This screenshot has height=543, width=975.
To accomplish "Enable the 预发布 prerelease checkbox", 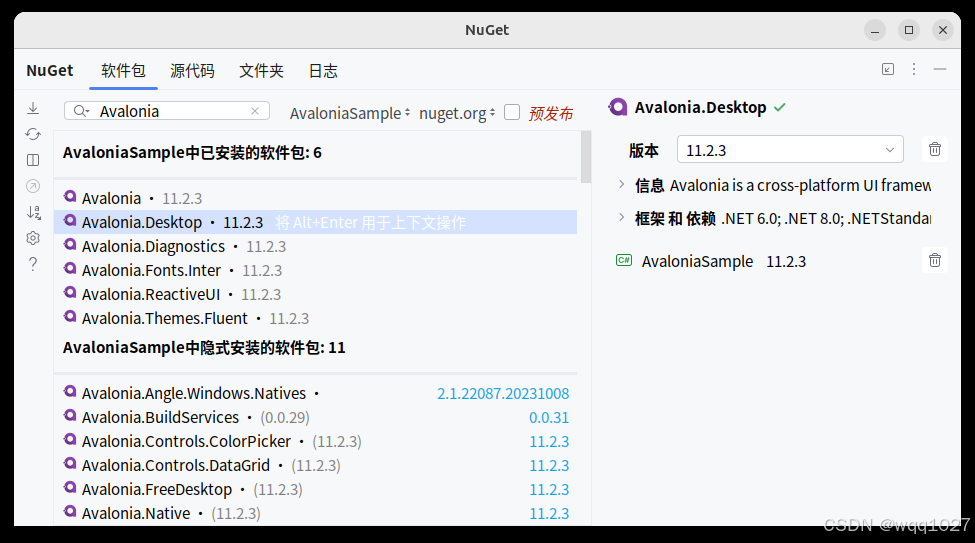I will pos(512,113).
